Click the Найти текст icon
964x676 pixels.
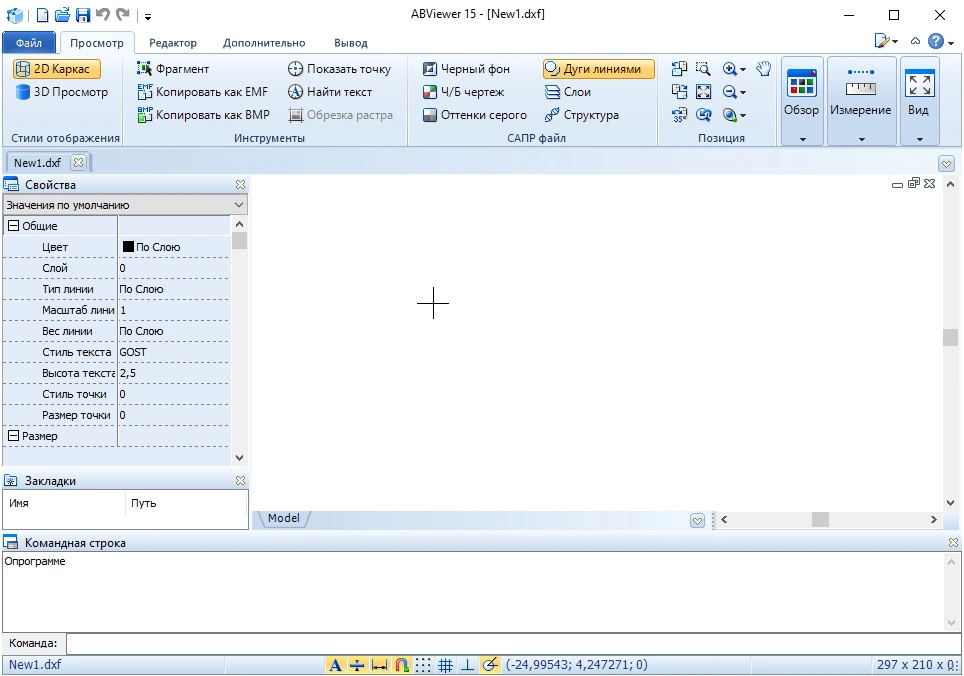296,92
